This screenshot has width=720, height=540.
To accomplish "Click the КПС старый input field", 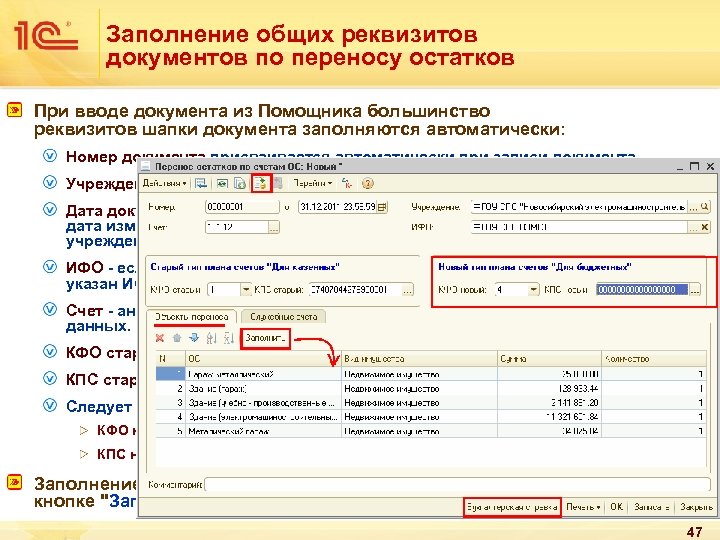I will pos(355,290).
